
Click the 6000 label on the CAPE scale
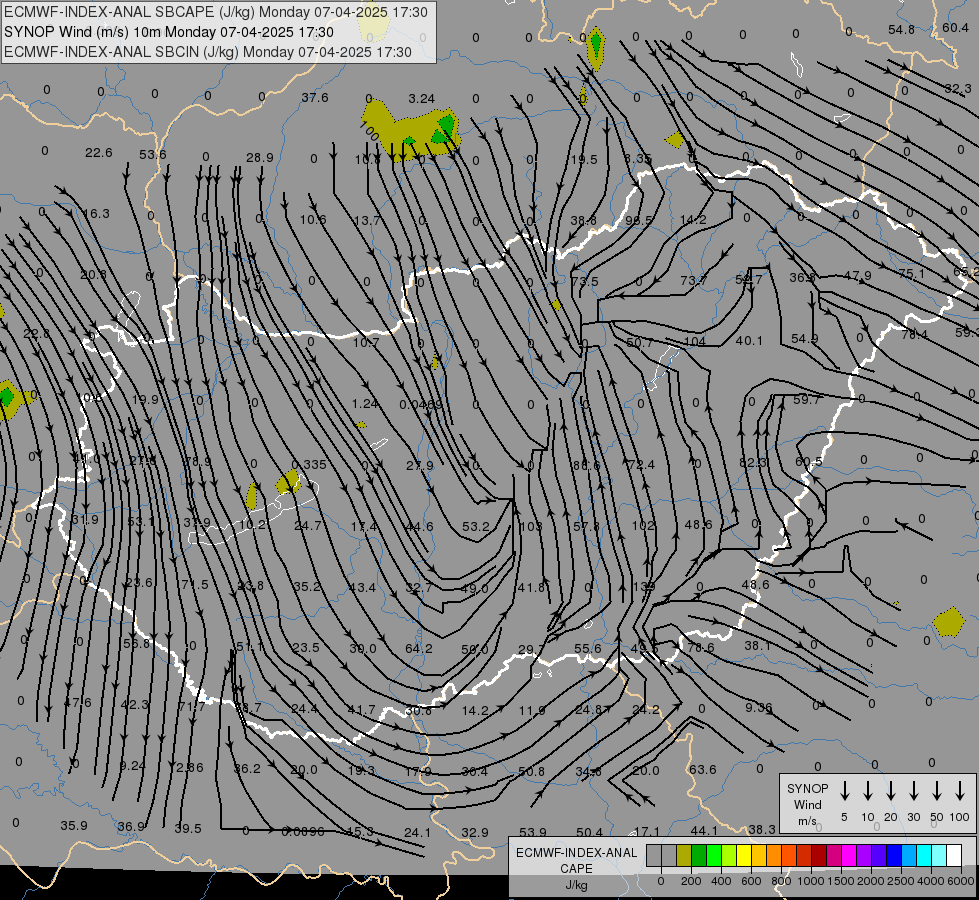(x=961, y=881)
